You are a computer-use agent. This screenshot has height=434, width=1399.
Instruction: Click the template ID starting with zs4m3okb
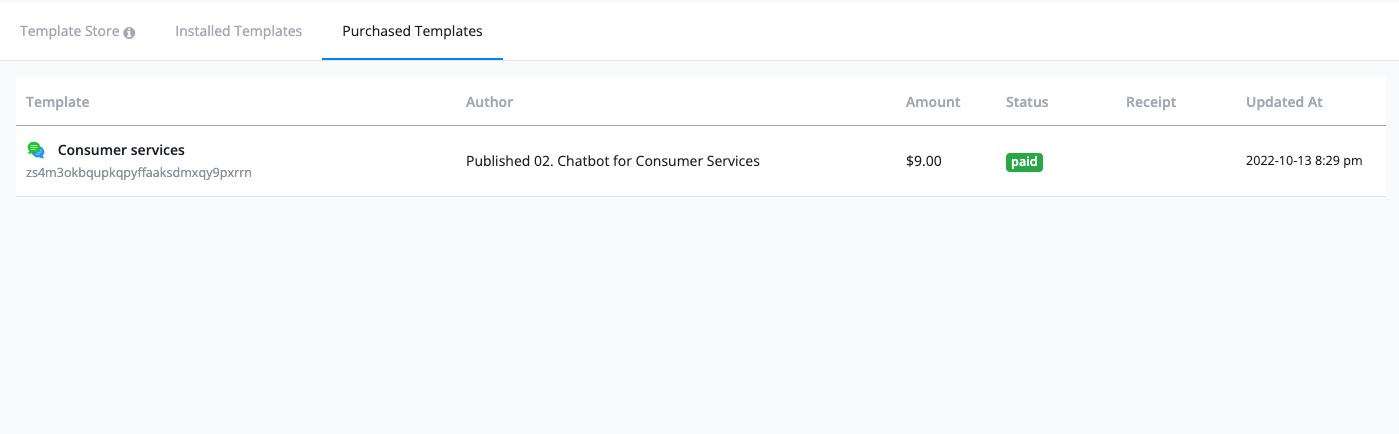coord(139,172)
